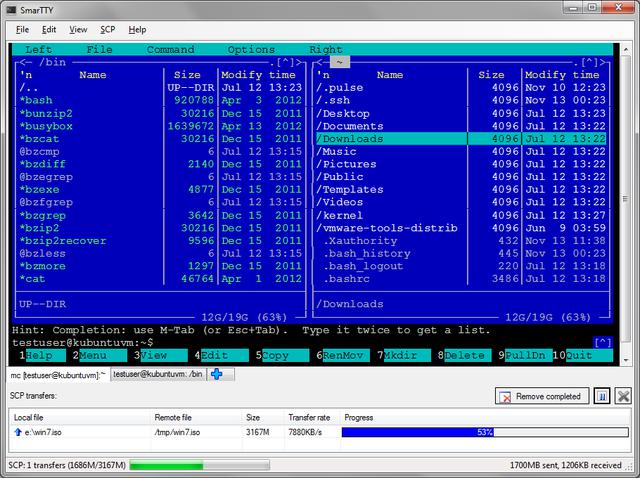Click the win7.iso transfer progress bar

(x=485, y=432)
